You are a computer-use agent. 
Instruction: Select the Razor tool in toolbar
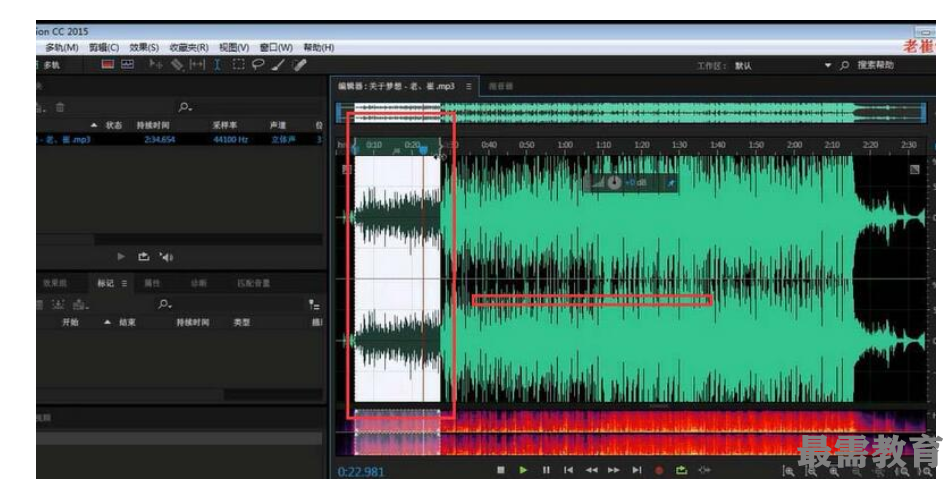(x=177, y=65)
